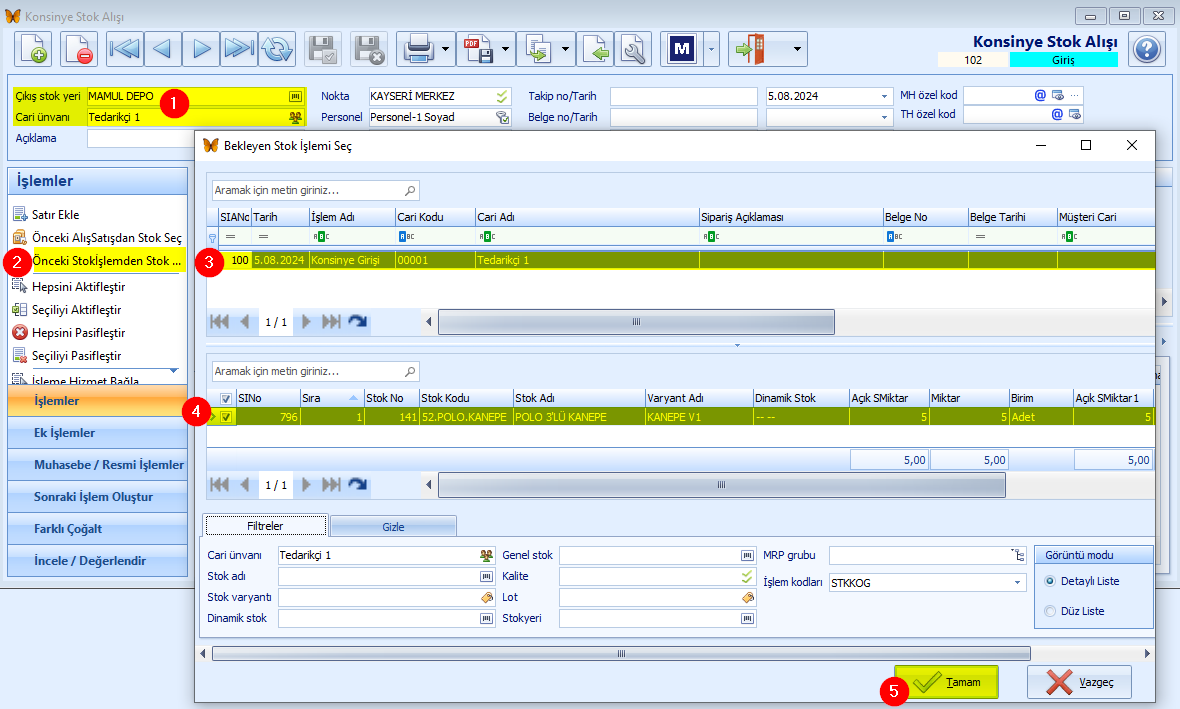Viewport: 1180px width, 709px height.
Task: Expand the İşlemler list down arrow
Action: click(x=174, y=371)
